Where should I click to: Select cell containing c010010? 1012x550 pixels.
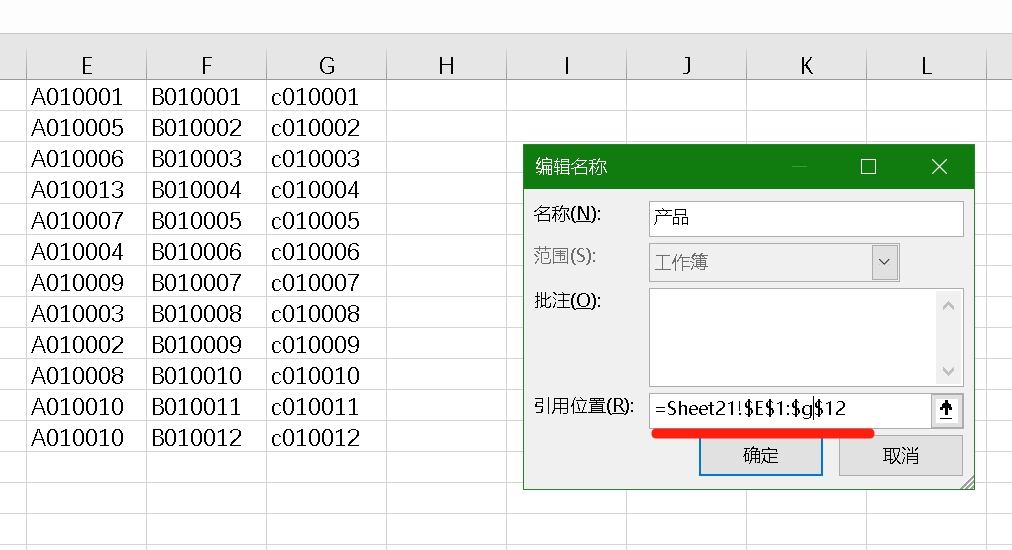tap(327, 375)
